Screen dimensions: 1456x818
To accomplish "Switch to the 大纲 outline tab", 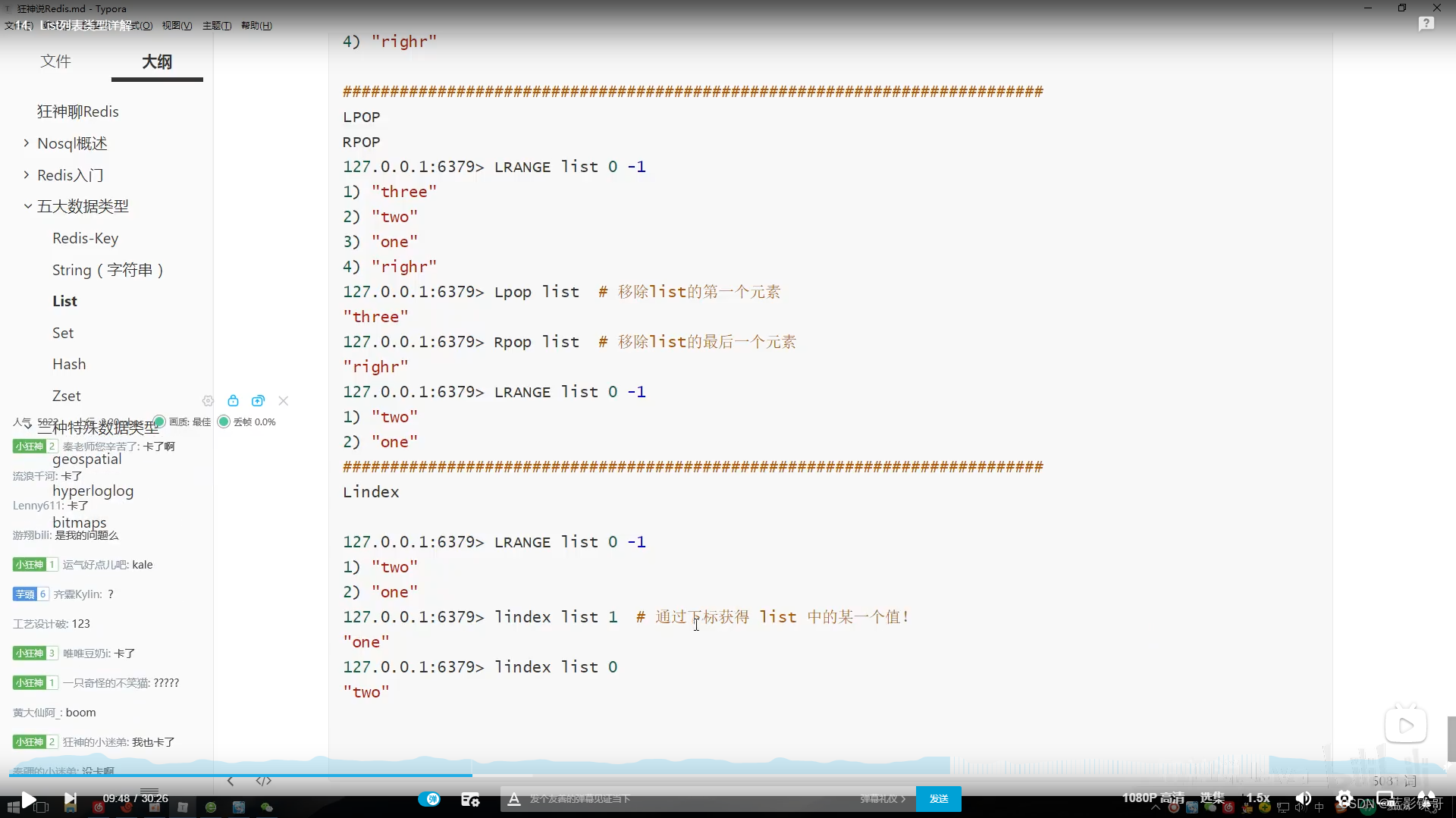I will click(x=157, y=61).
